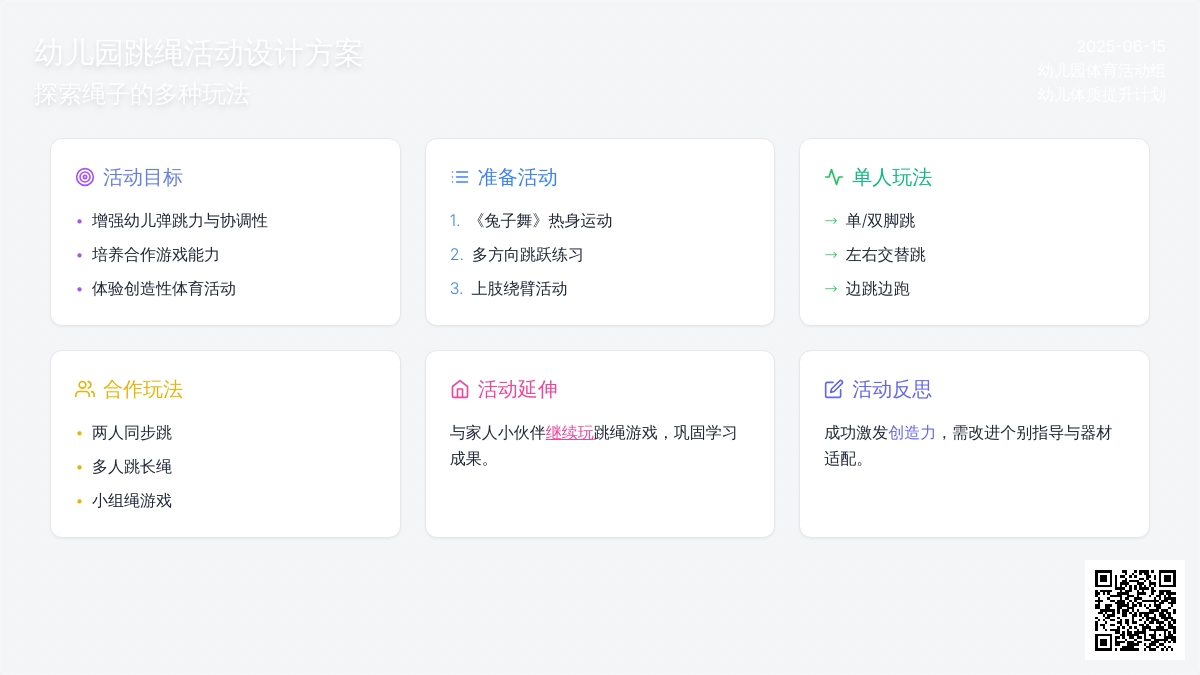Click the text 幼儿体质提升计划
The image size is (1200, 675).
coord(1102,96)
